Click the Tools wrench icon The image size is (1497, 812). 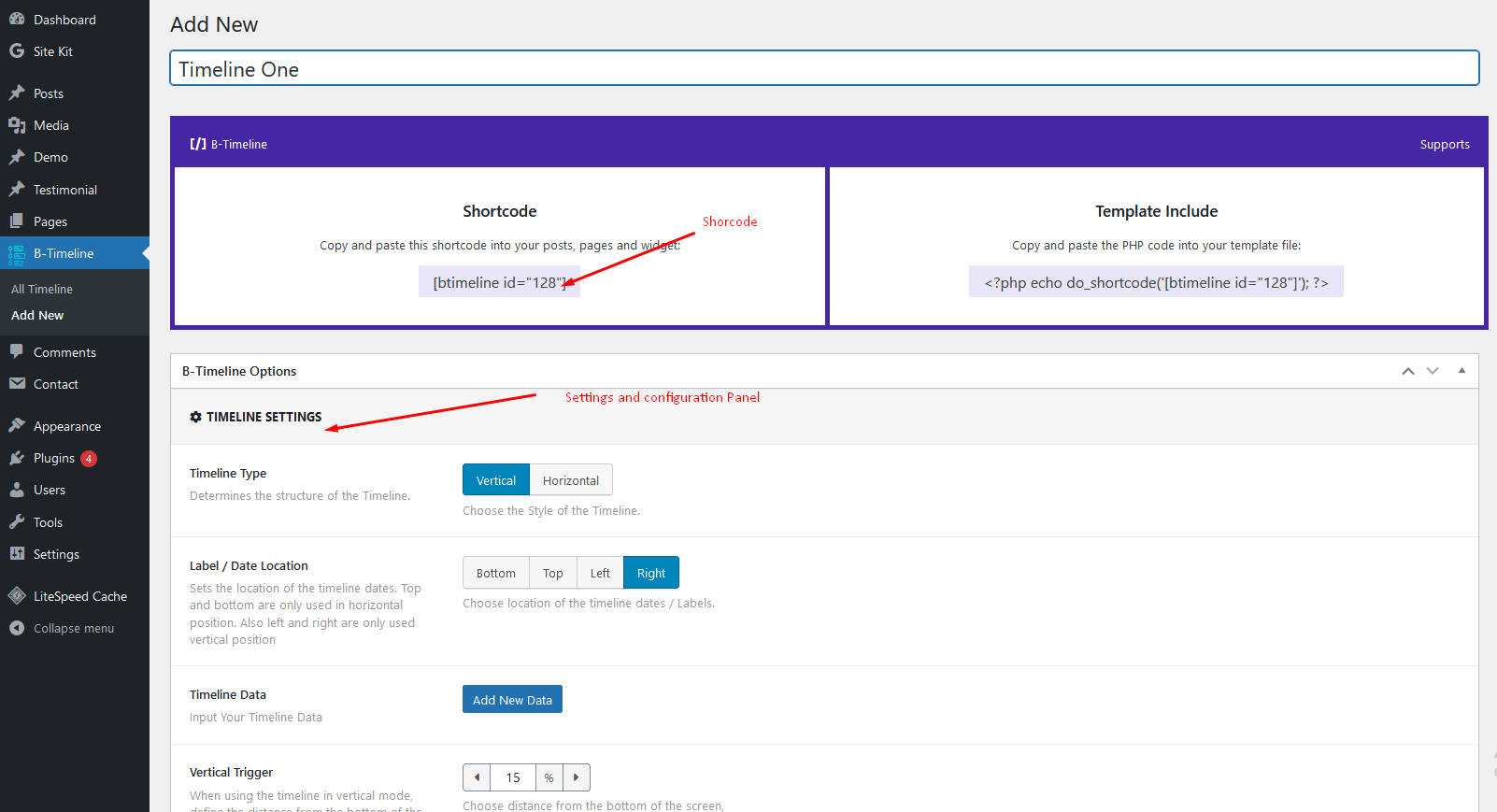pyautogui.click(x=17, y=521)
